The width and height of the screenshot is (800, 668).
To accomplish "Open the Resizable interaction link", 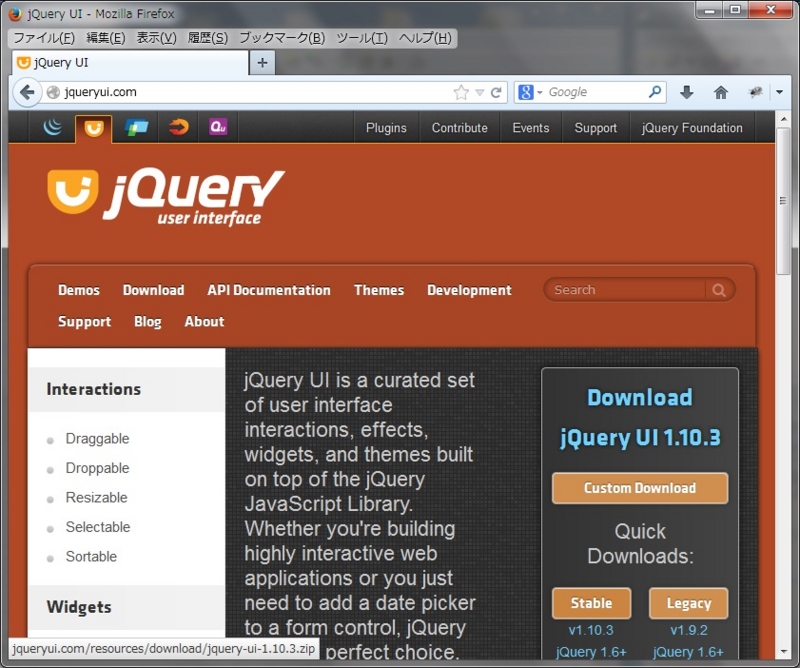I will click(x=96, y=498).
